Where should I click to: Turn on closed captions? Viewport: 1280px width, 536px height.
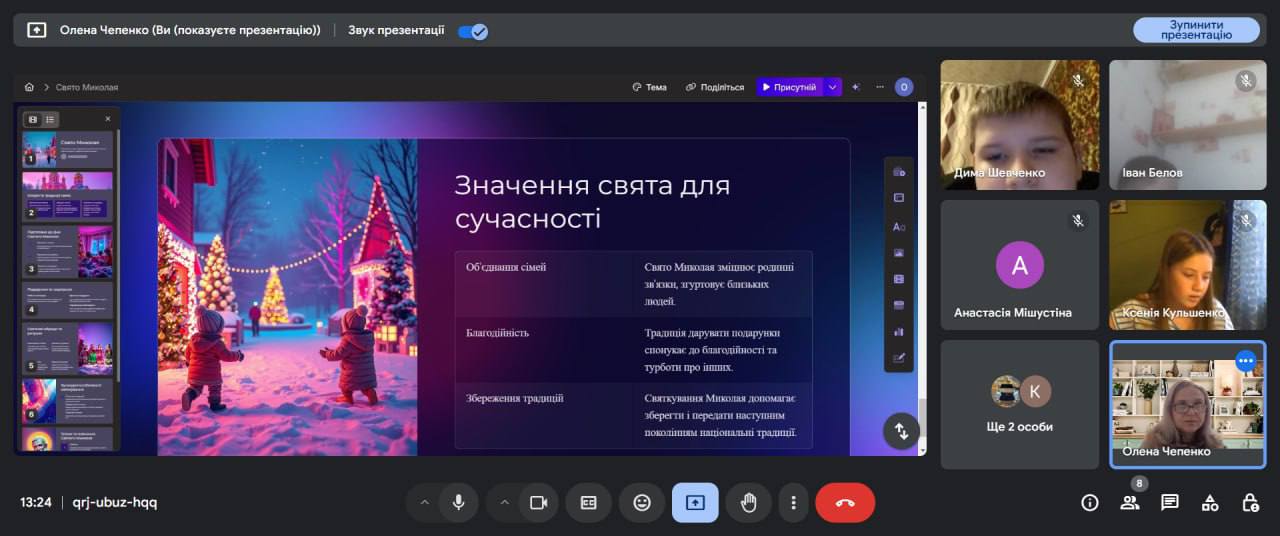(588, 503)
